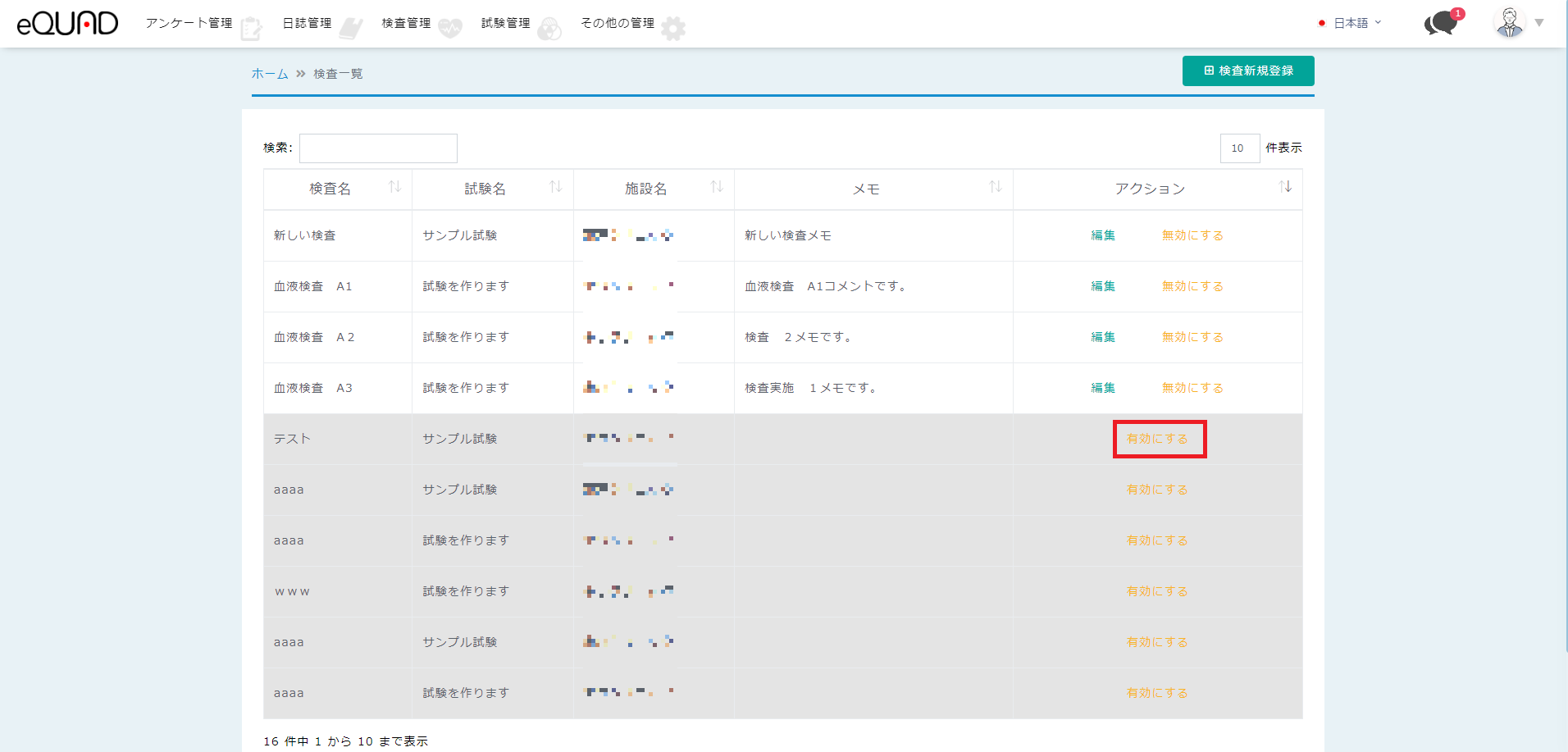Sort by 施設名 column arrows

[716, 188]
